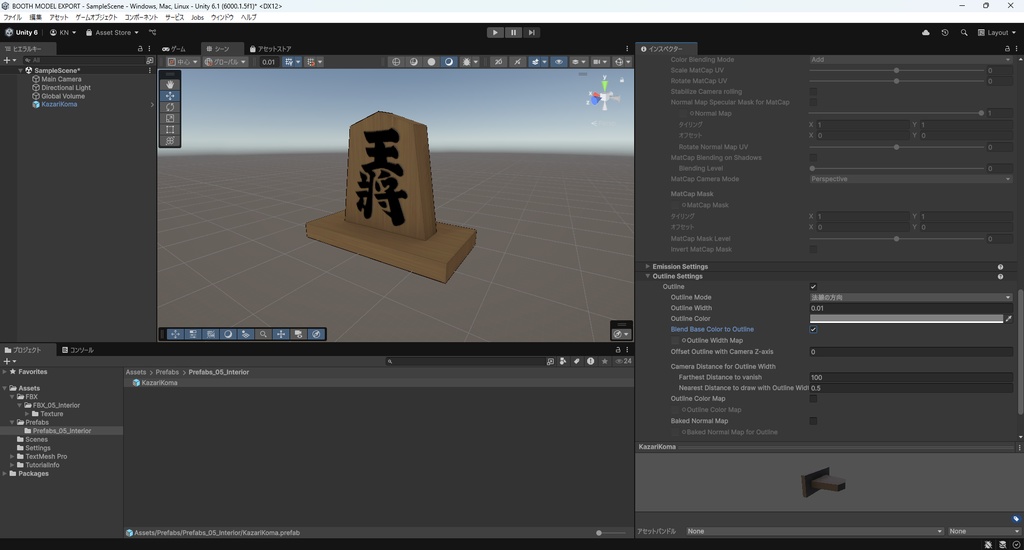Click the Pause button
The width and height of the screenshot is (1024, 550).
click(x=513, y=32)
